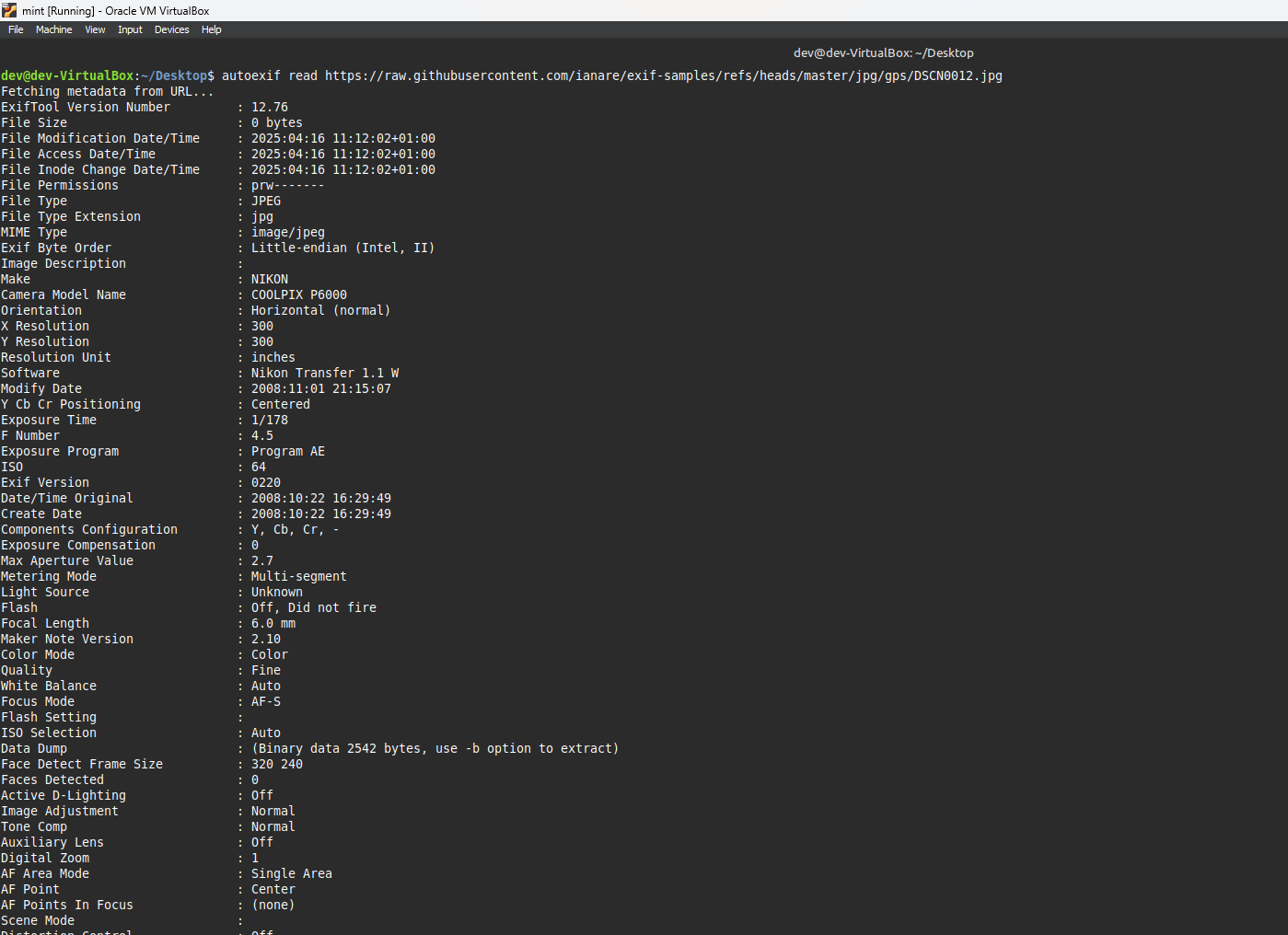Image resolution: width=1288 pixels, height=935 pixels.
Task: Click 'Fetching metadata from URL...' line
Action: [x=108, y=91]
